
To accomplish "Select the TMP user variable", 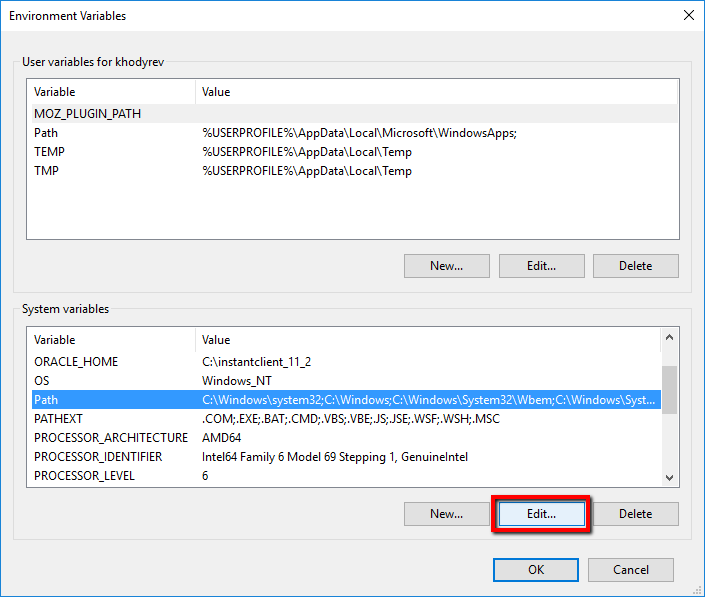I will coord(47,171).
